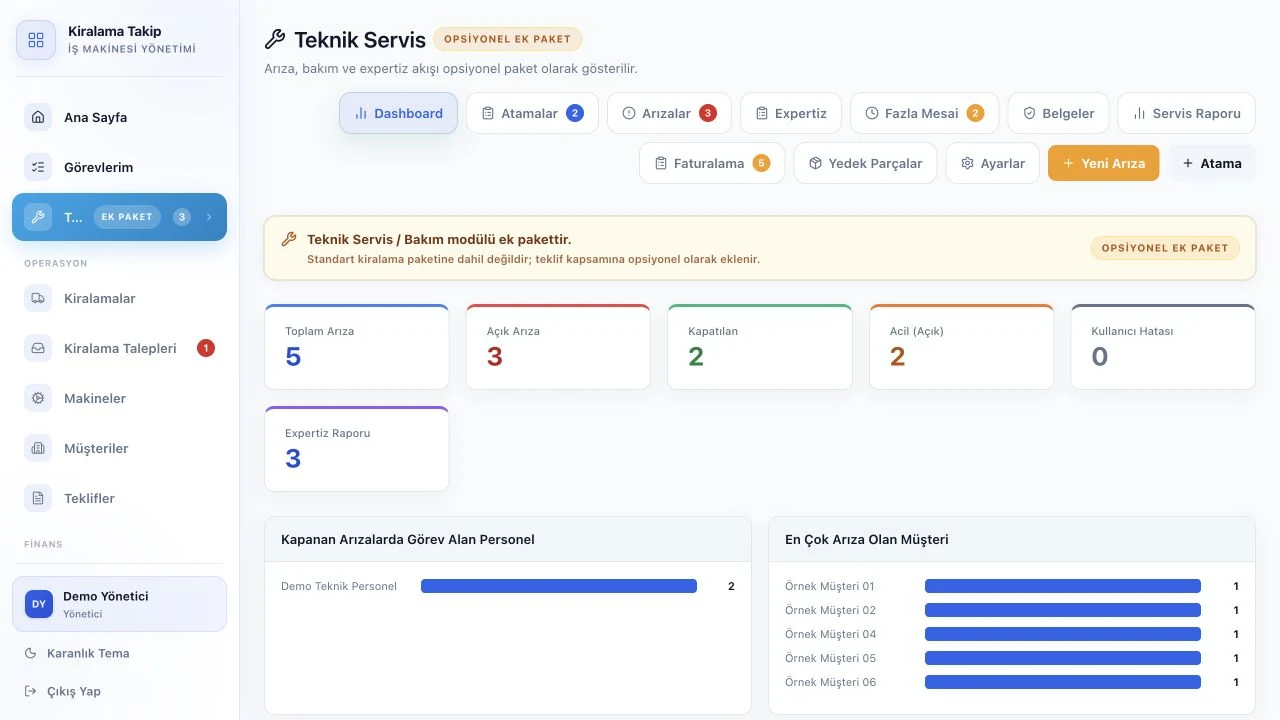The width and height of the screenshot is (1280, 720).
Task: Click the building icon beside Müşteriler
Action: click(x=38, y=448)
